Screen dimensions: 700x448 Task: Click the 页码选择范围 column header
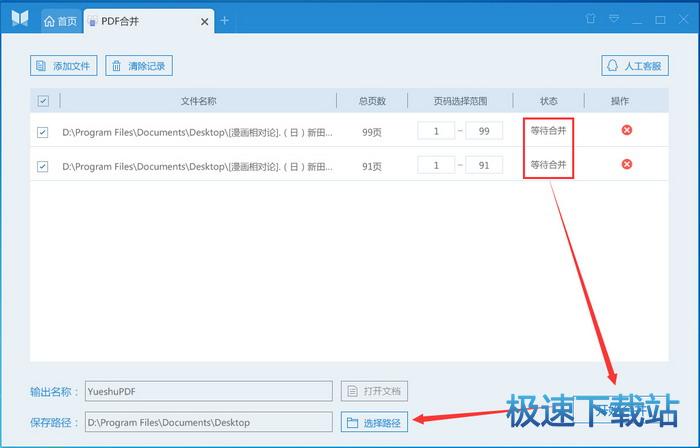click(x=460, y=101)
